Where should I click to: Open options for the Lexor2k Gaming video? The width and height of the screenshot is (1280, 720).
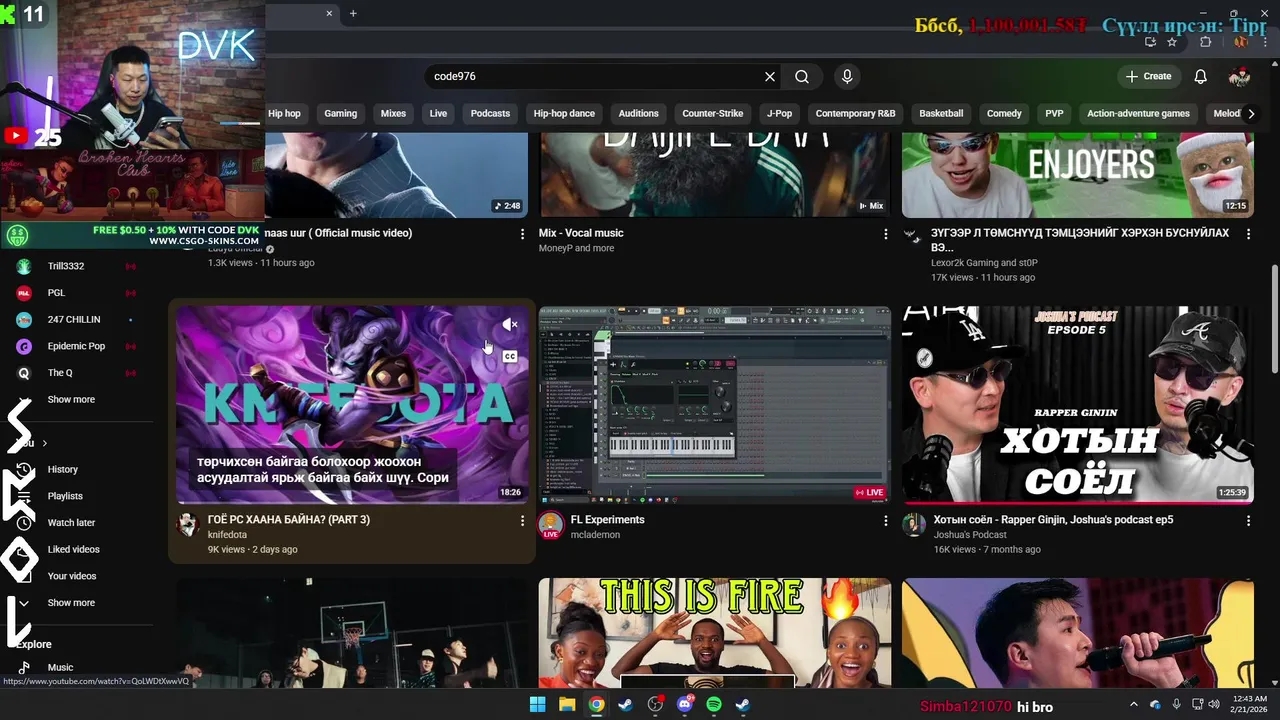click(x=1248, y=234)
